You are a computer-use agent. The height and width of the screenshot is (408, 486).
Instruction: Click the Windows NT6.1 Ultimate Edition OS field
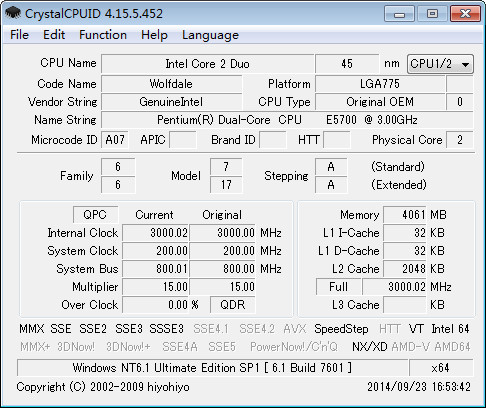[x=212, y=368]
